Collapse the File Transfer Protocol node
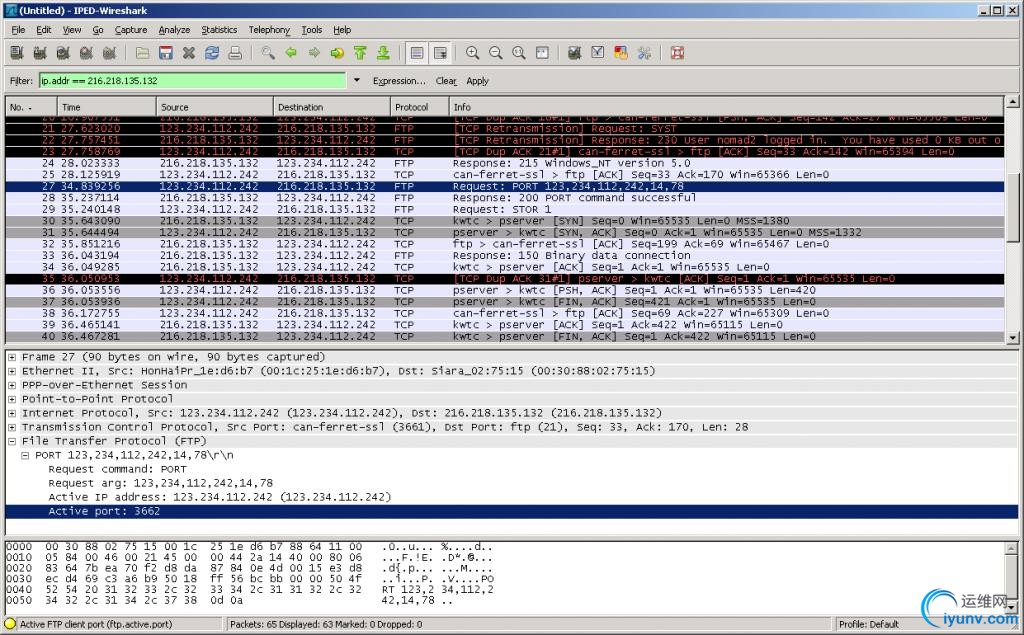The image size is (1024, 635). click(x=12, y=442)
